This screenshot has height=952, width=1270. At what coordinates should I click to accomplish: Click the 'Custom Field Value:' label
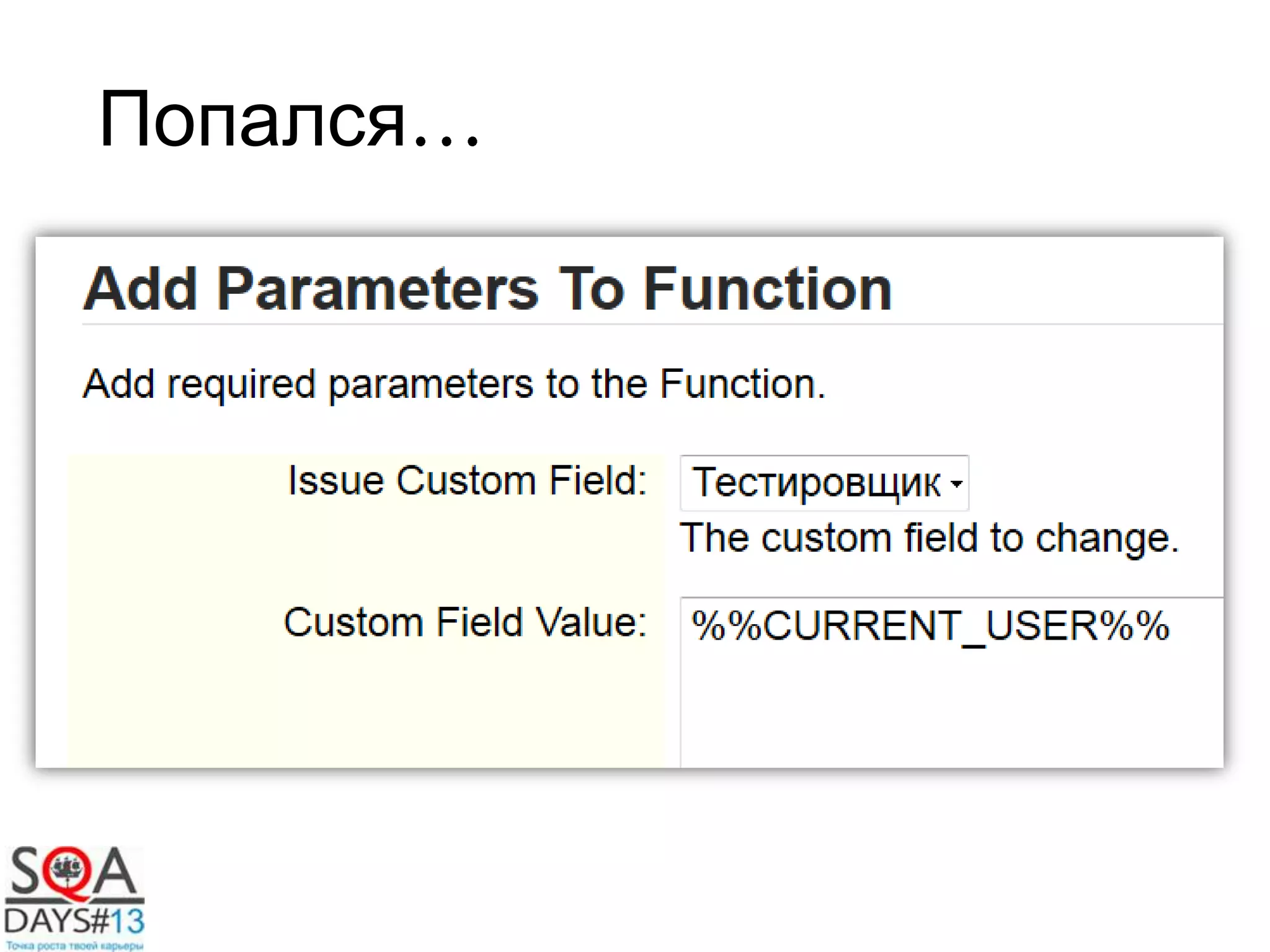pos(465,622)
